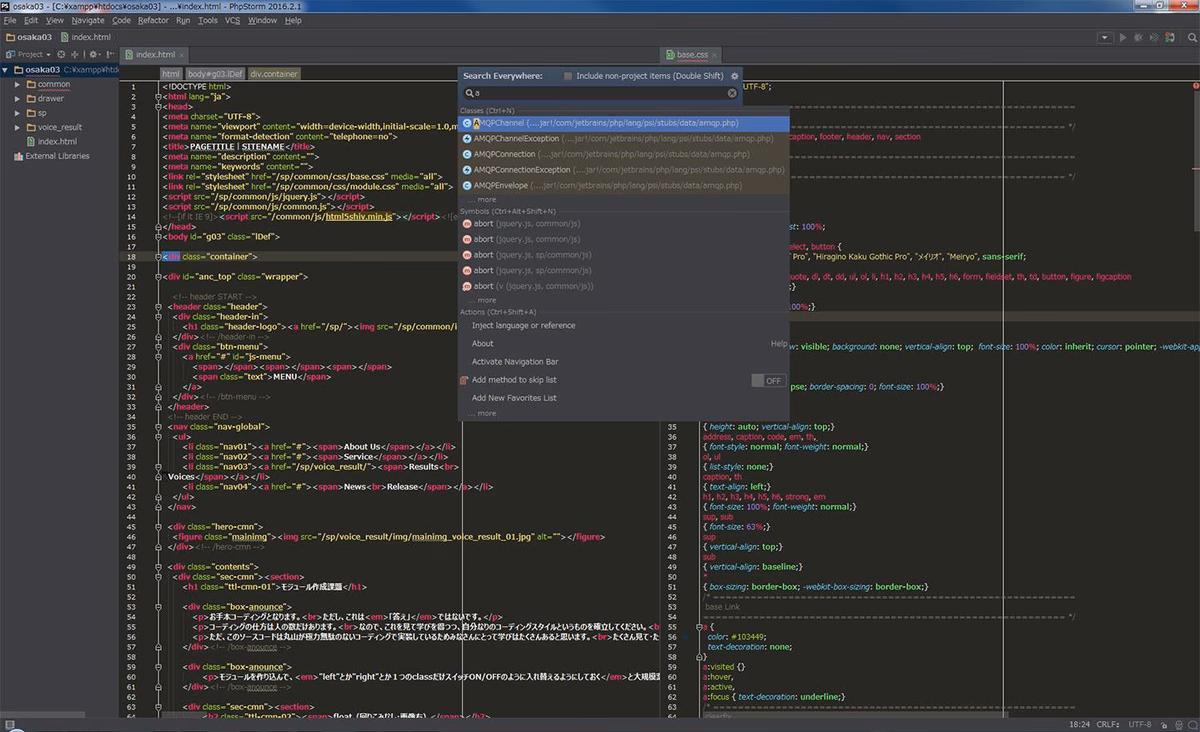Viewport: 1200px width, 732px height.
Task: Click the Project panel settings gear icon
Action: (x=93, y=54)
